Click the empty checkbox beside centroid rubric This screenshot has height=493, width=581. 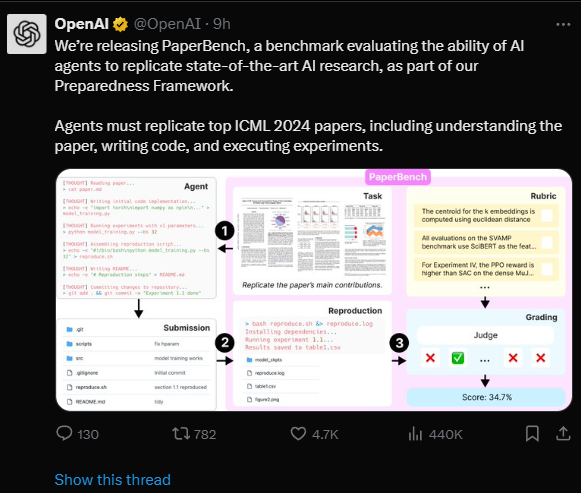click(x=547, y=215)
